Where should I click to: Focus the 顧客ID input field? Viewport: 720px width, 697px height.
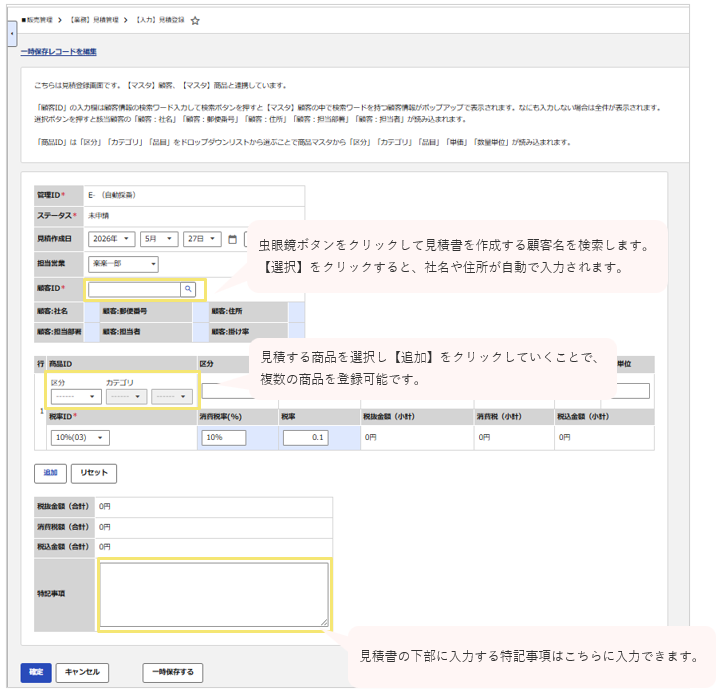point(135,289)
